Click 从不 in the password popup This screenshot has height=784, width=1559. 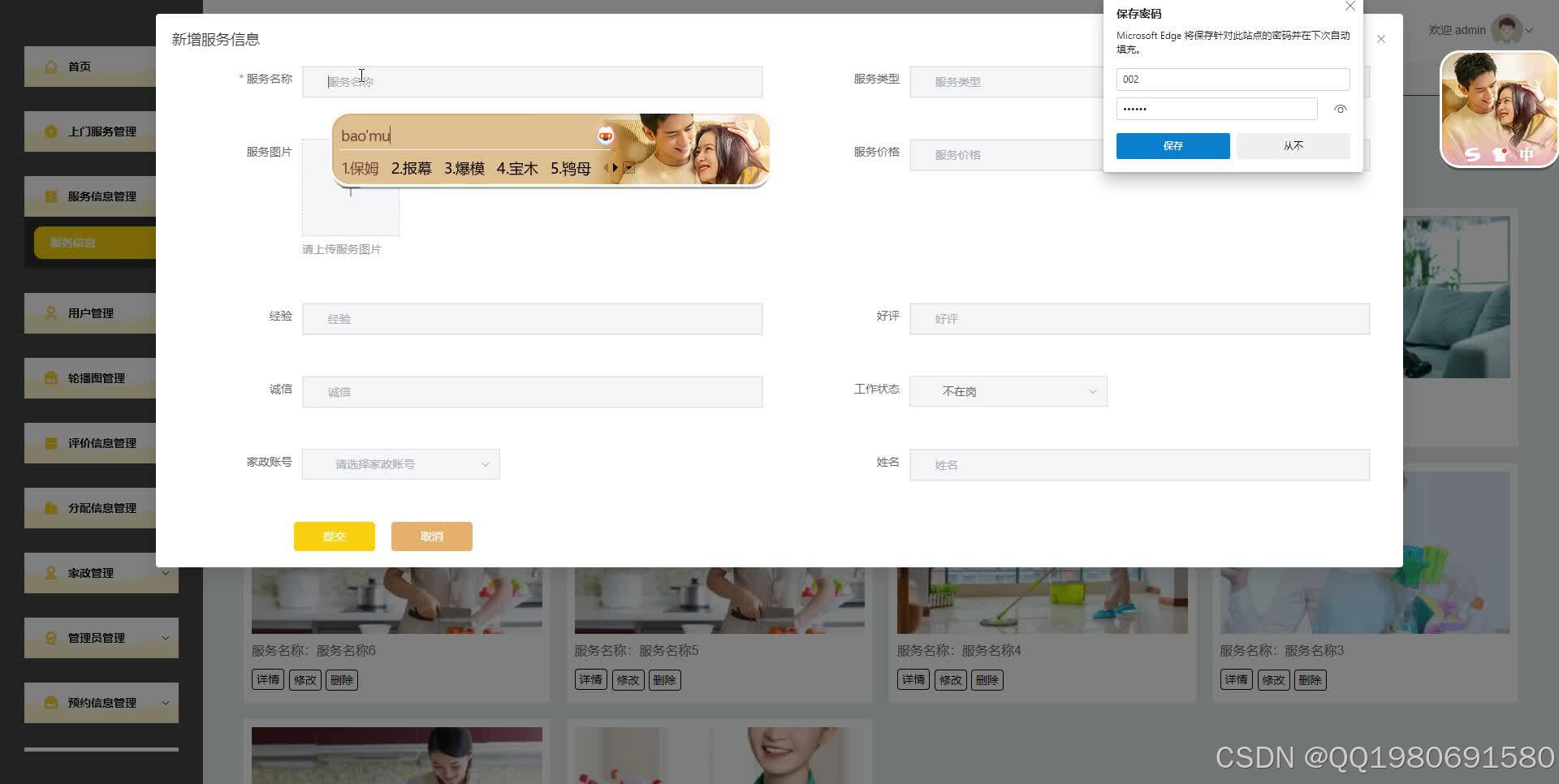[1293, 146]
